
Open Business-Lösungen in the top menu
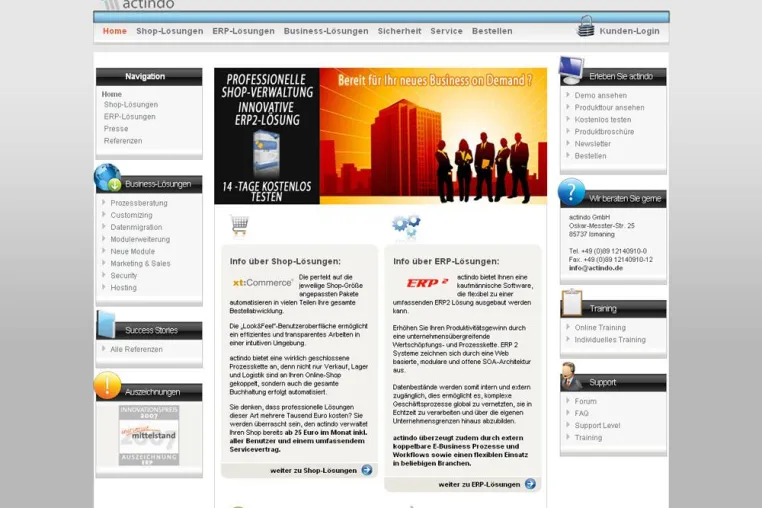pos(326,31)
